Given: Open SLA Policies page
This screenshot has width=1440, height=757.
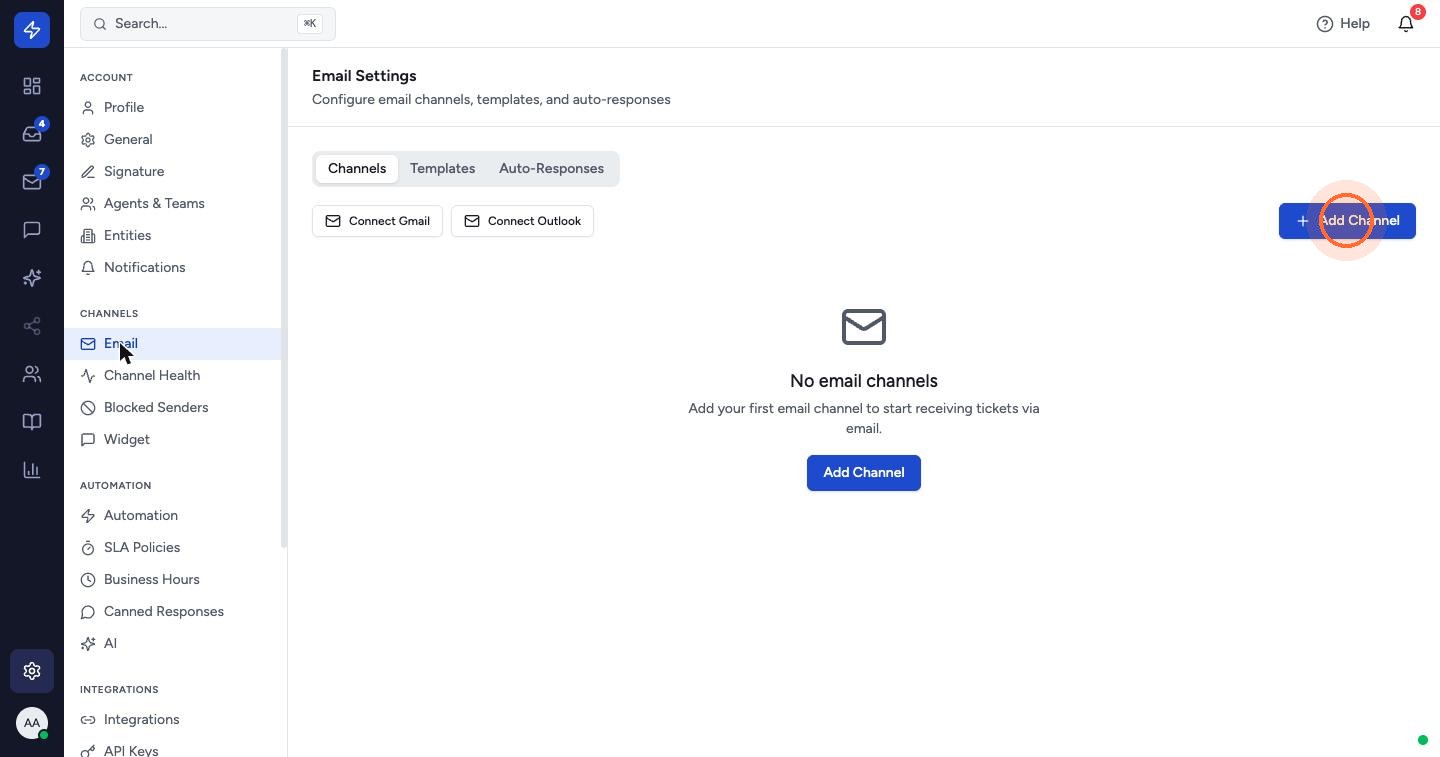Looking at the screenshot, I should coord(172,548).
